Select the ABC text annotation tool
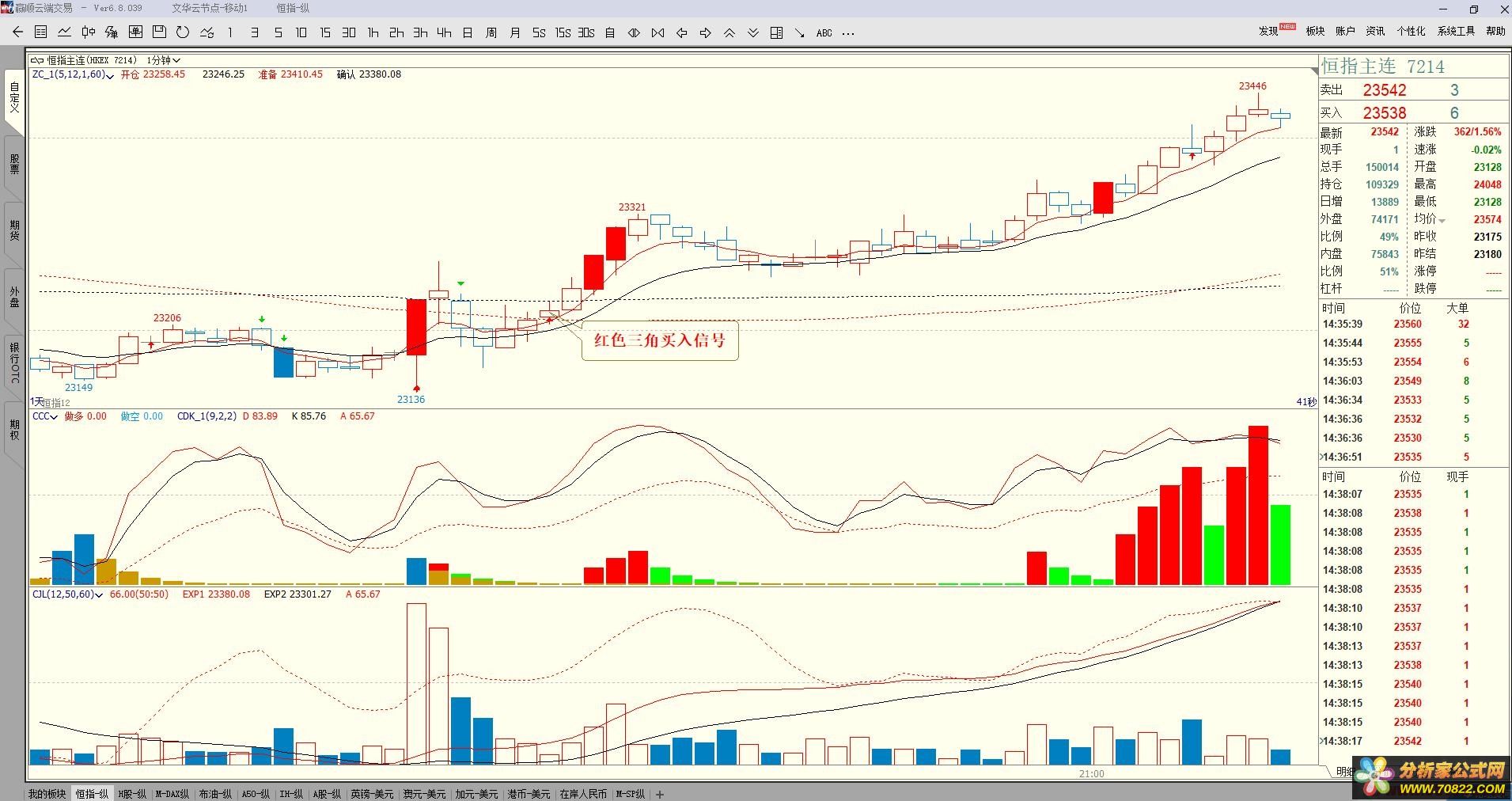The height and width of the screenshot is (801, 1512). 824,32
